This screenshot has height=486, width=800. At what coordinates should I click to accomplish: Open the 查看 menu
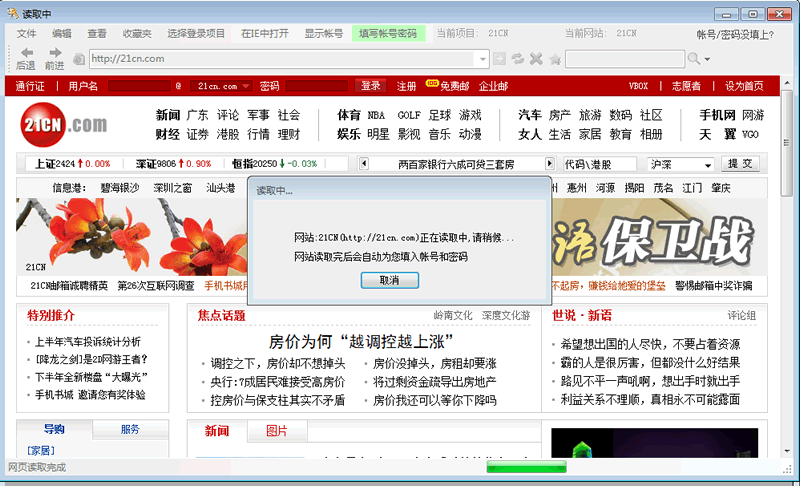[x=97, y=34]
